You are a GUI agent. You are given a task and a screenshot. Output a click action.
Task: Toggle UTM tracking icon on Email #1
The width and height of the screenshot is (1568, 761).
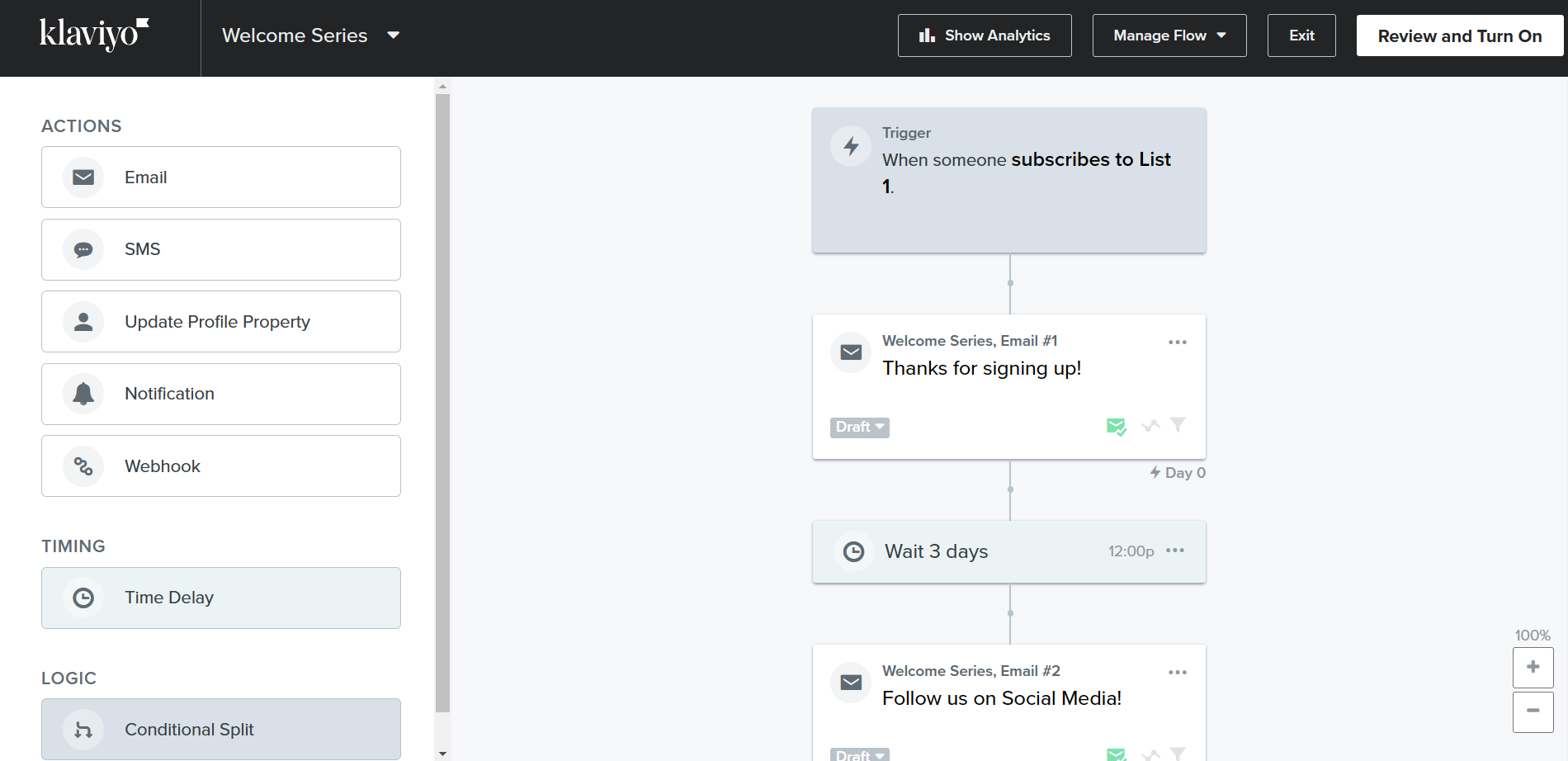tap(1150, 426)
